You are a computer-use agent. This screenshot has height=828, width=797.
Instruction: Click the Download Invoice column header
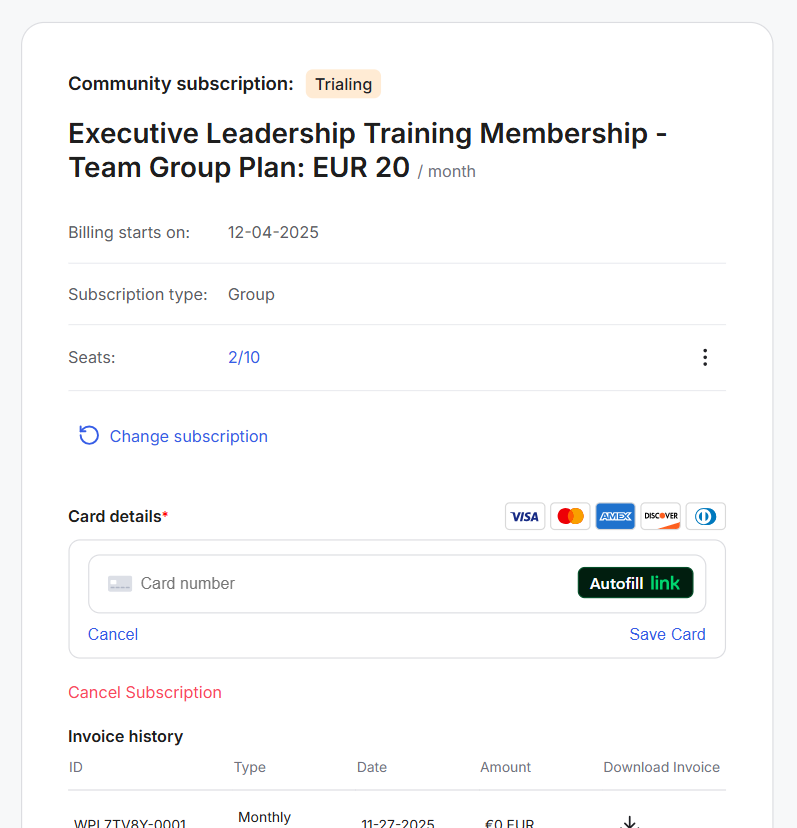coord(661,767)
